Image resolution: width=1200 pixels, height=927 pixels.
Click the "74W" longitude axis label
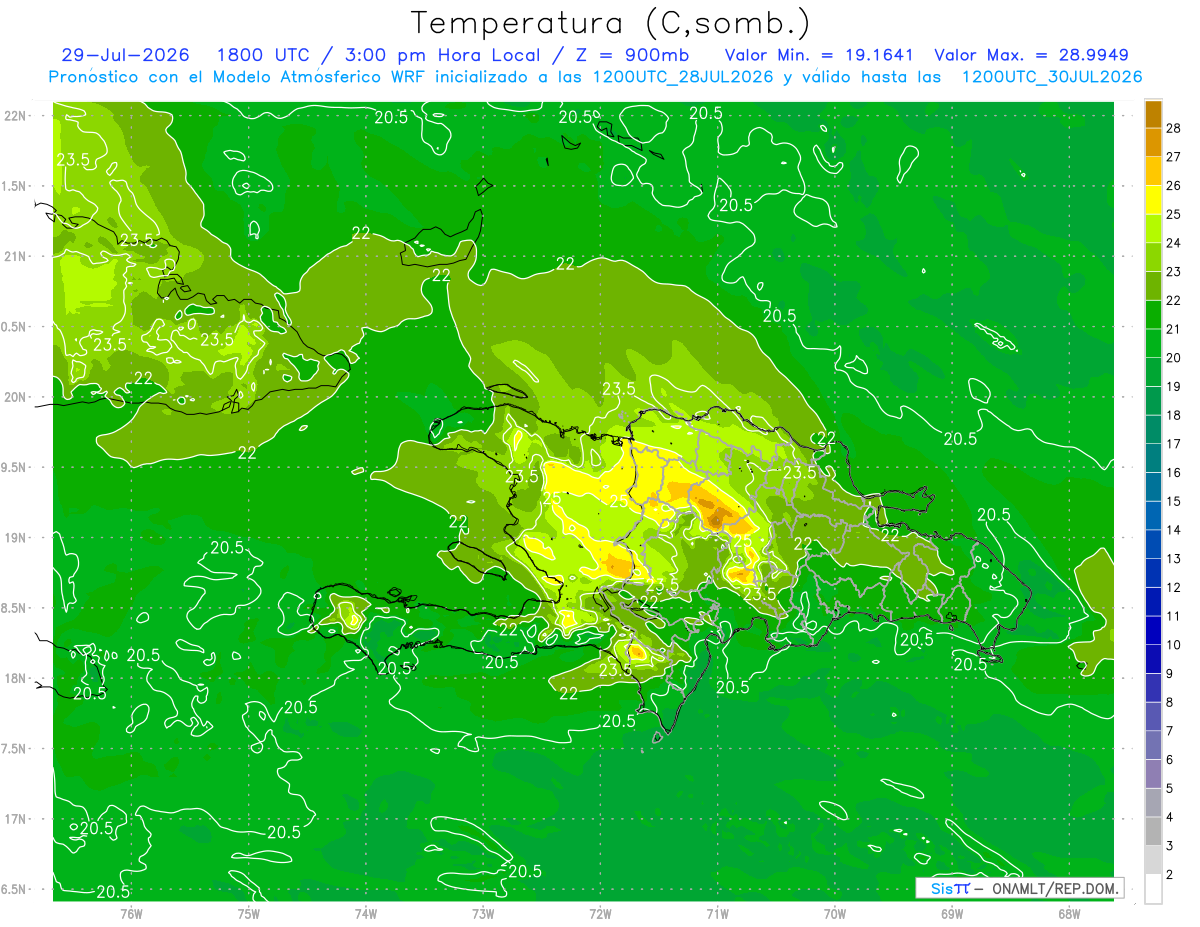coord(366,914)
